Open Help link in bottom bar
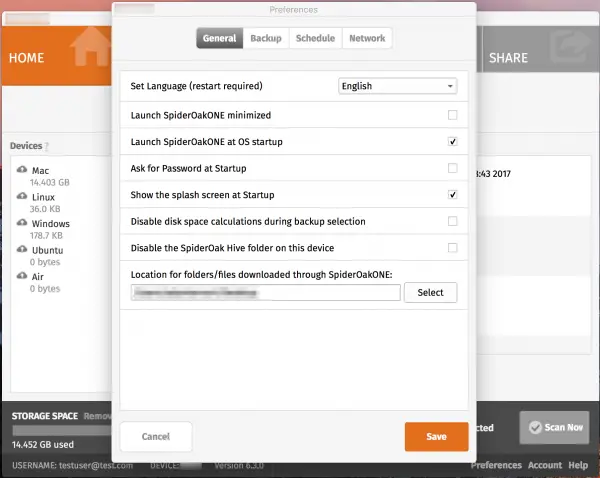 578,465
